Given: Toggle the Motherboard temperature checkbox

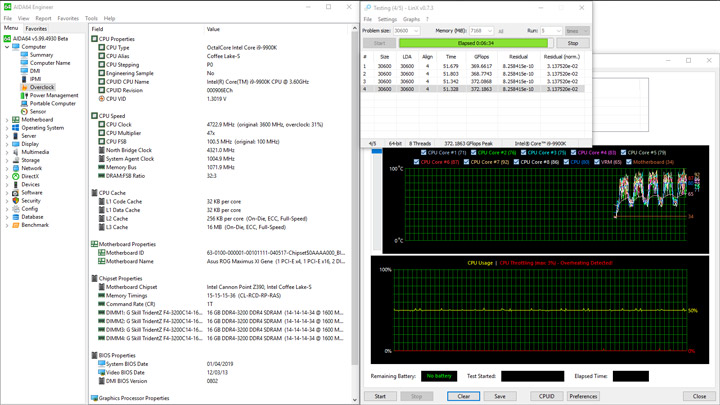Looking at the screenshot, I should [628, 161].
